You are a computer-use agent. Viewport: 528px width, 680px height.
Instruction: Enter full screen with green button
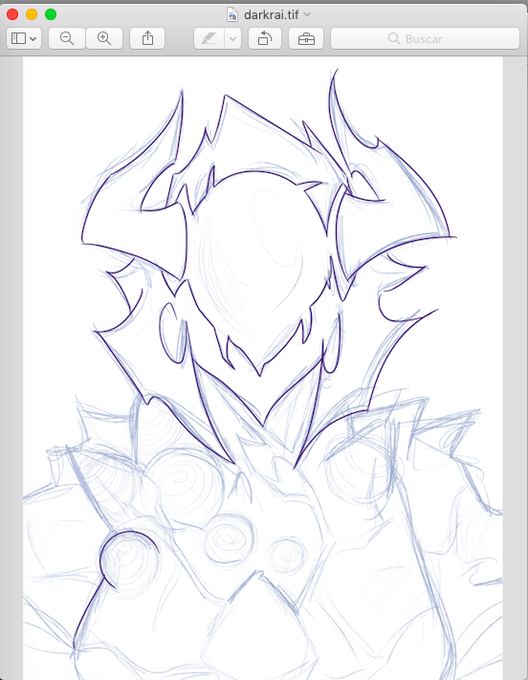tap(51, 15)
